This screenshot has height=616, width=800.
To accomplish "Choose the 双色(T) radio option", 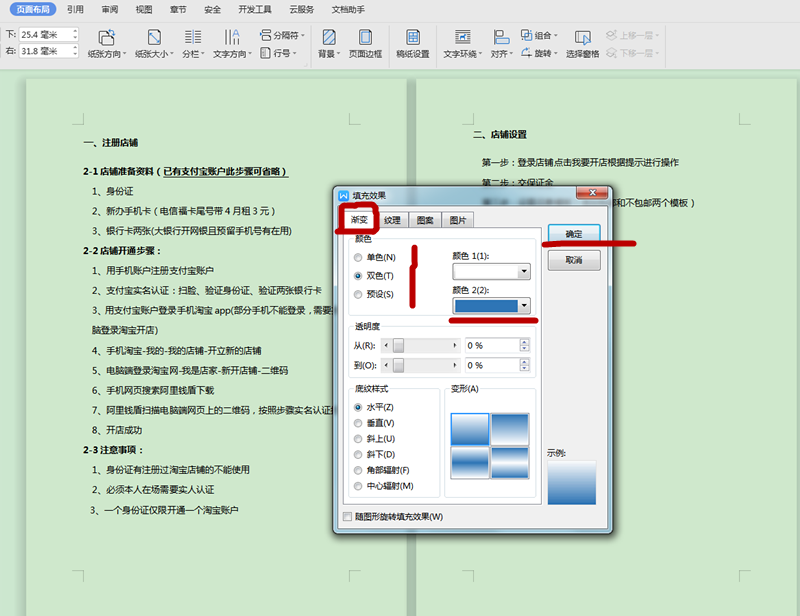I will click(374, 276).
